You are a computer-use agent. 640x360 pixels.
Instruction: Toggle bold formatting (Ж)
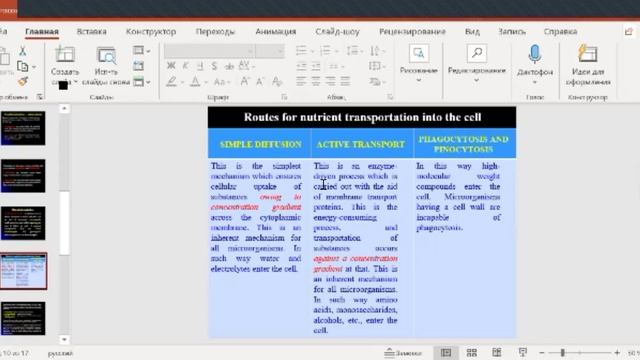pyautogui.click(x=171, y=66)
